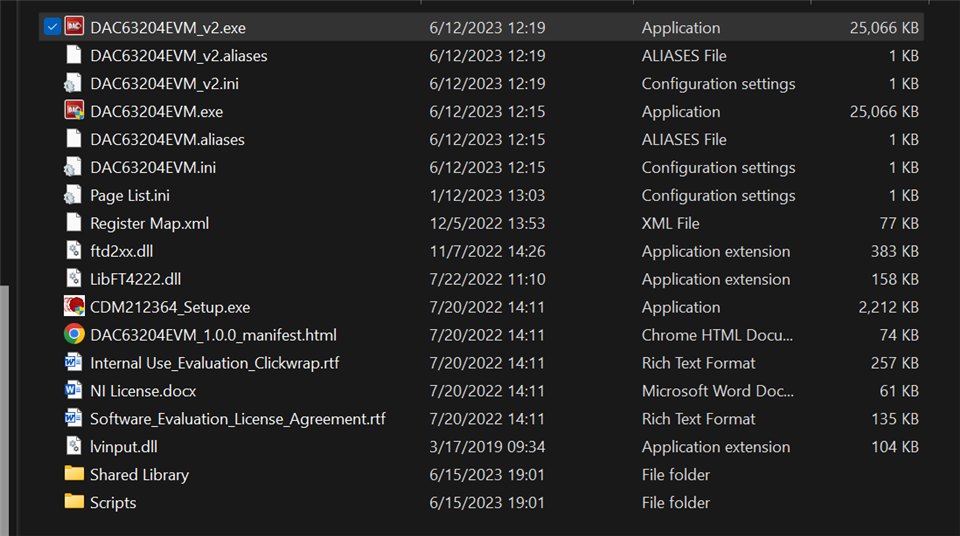Select the DAC63204EVM.ini configuration file
The width and height of the screenshot is (960, 536).
point(152,168)
